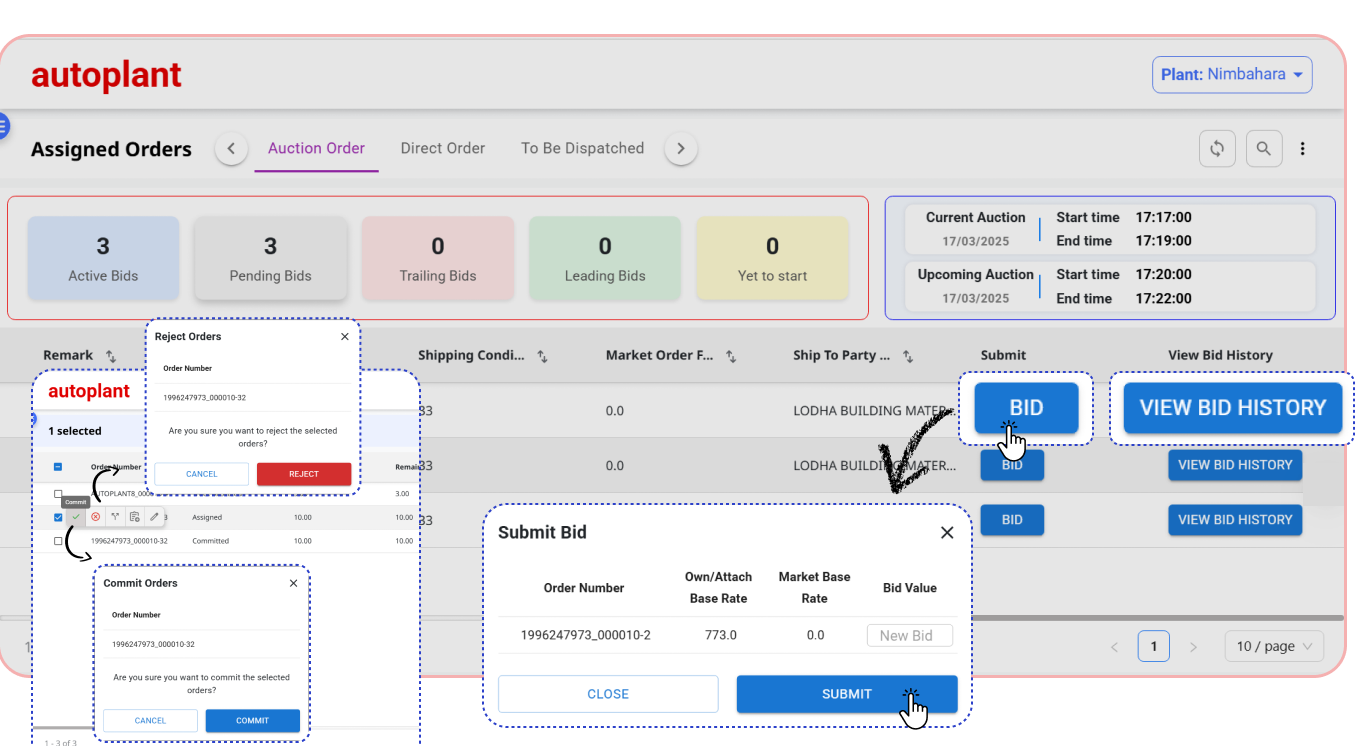Click the green Commit checkmark icon

point(76,517)
